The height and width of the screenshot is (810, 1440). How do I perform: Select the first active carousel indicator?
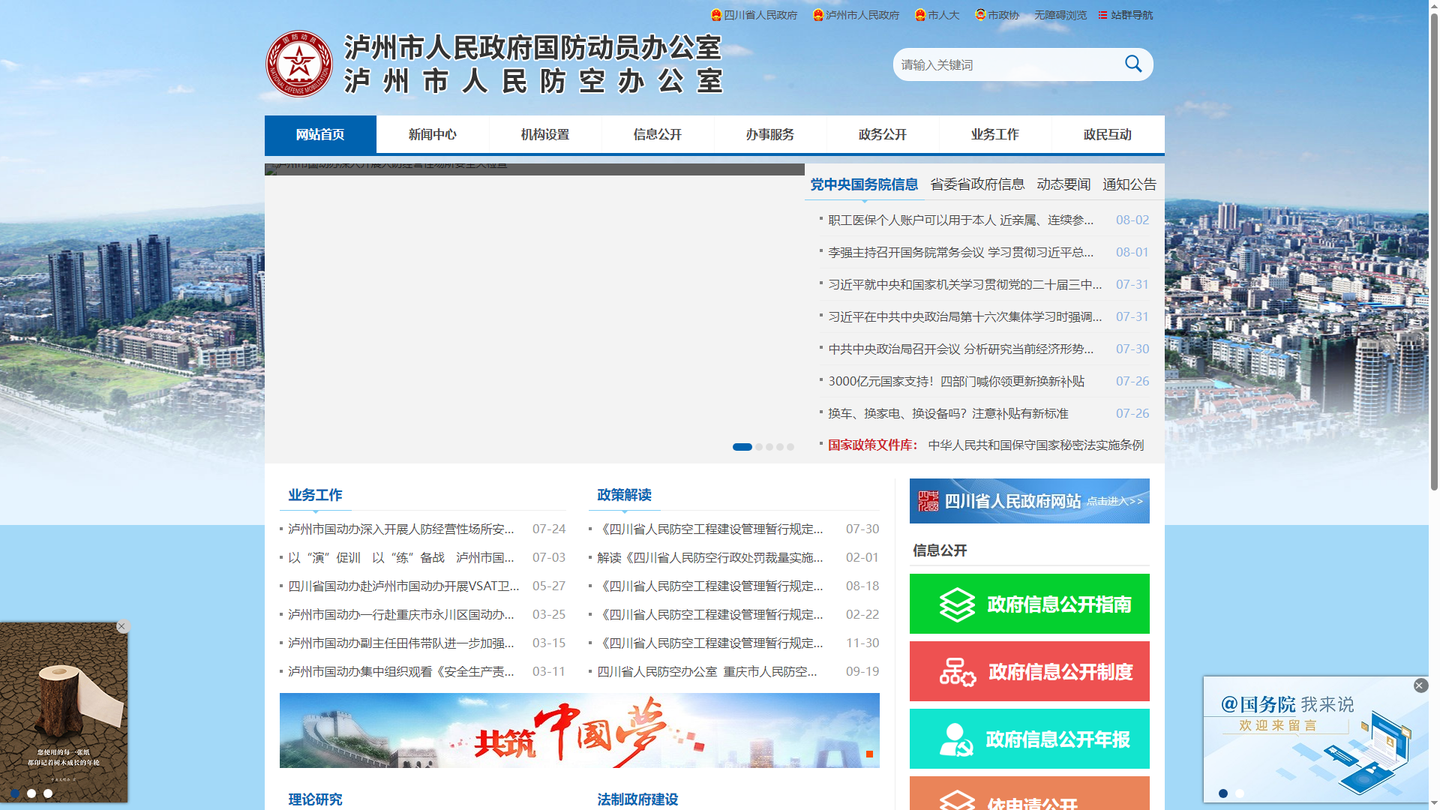[x=742, y=447]
